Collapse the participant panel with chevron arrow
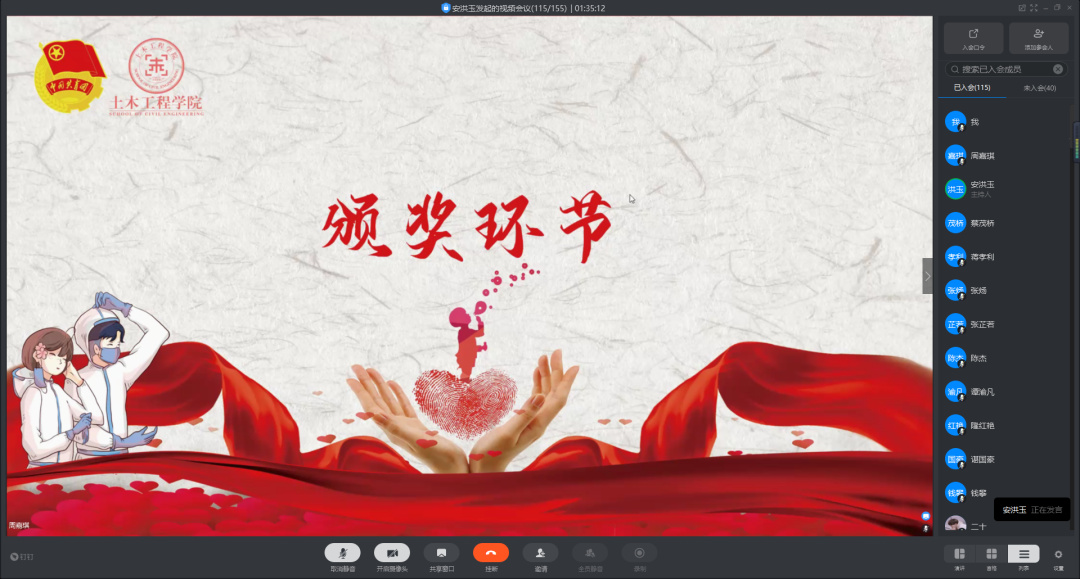 point(927,276)
